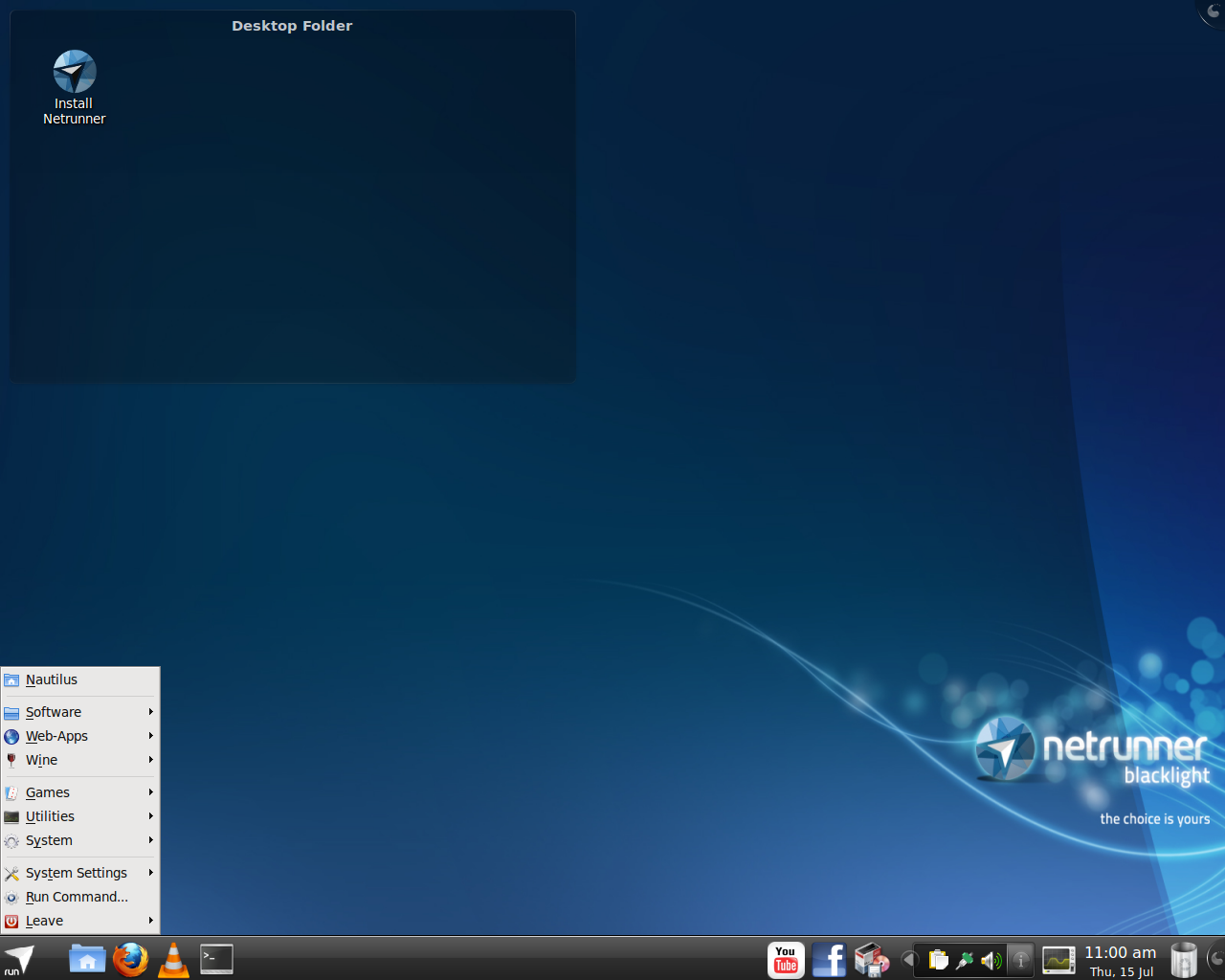Viewport: 1225px width, 980px height.
Task: Expand hidden system tray icons arrow
Action: (x=908, y=960)
